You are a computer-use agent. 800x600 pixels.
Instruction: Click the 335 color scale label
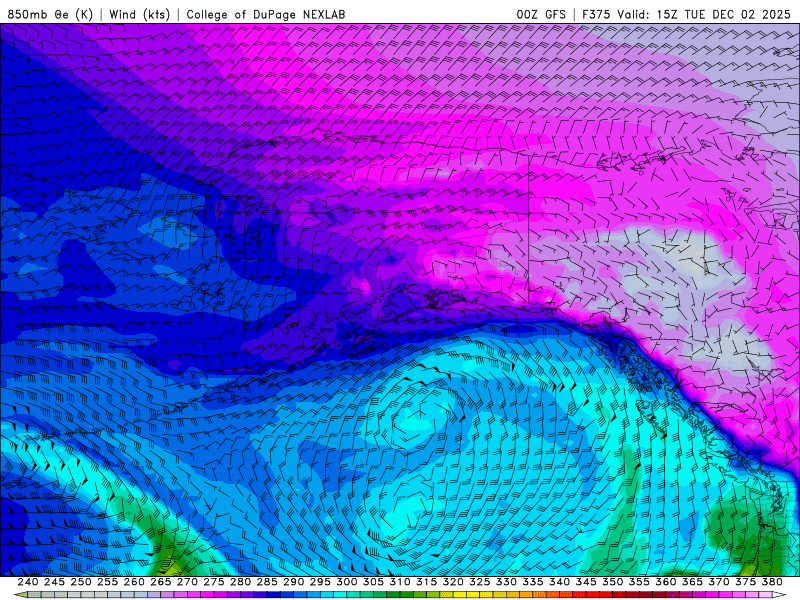533,582
